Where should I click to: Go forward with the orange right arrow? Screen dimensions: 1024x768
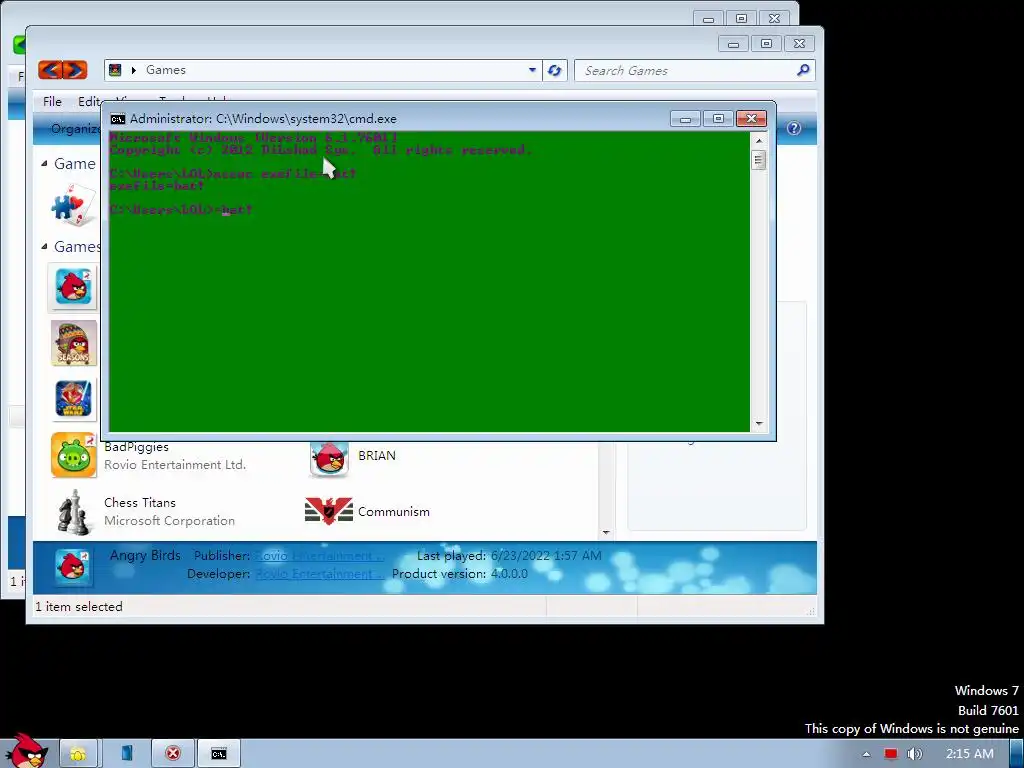pyautogui.click(x=75, y=70)
